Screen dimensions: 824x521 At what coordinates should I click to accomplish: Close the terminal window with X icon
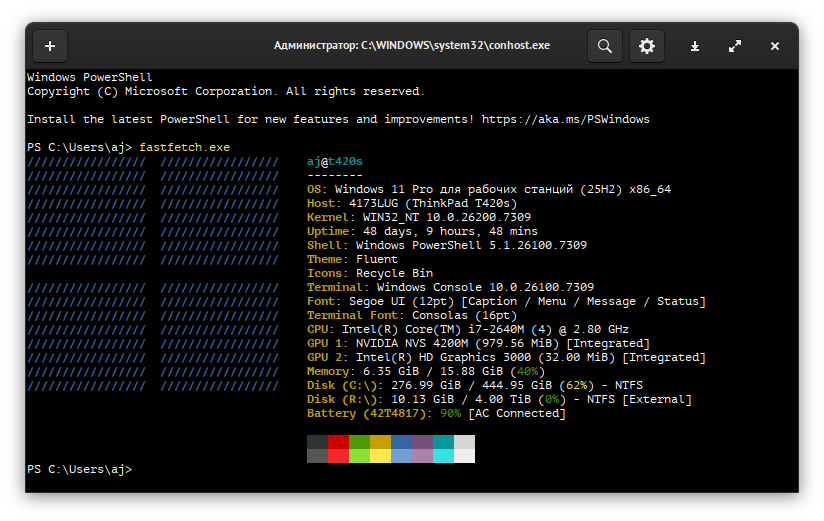(x=775, y=46)
